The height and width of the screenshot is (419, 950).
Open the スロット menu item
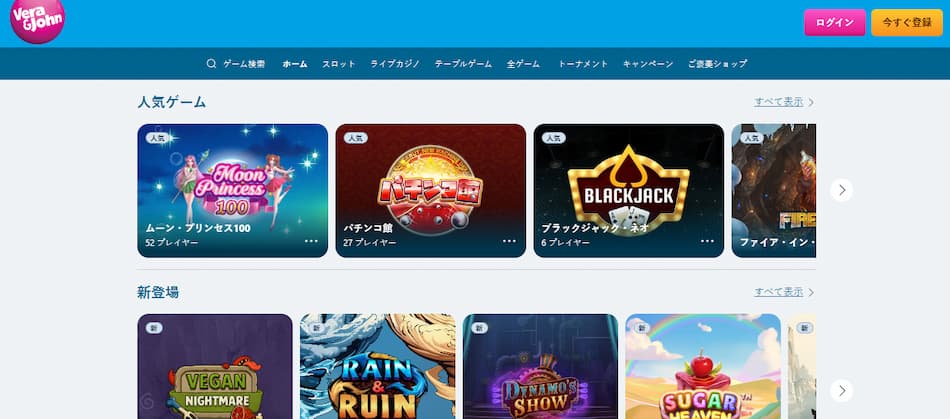point(339,64)
